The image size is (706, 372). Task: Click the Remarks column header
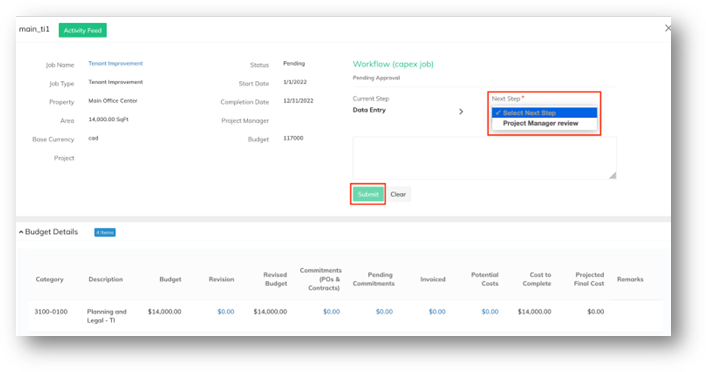coord(630,279)
